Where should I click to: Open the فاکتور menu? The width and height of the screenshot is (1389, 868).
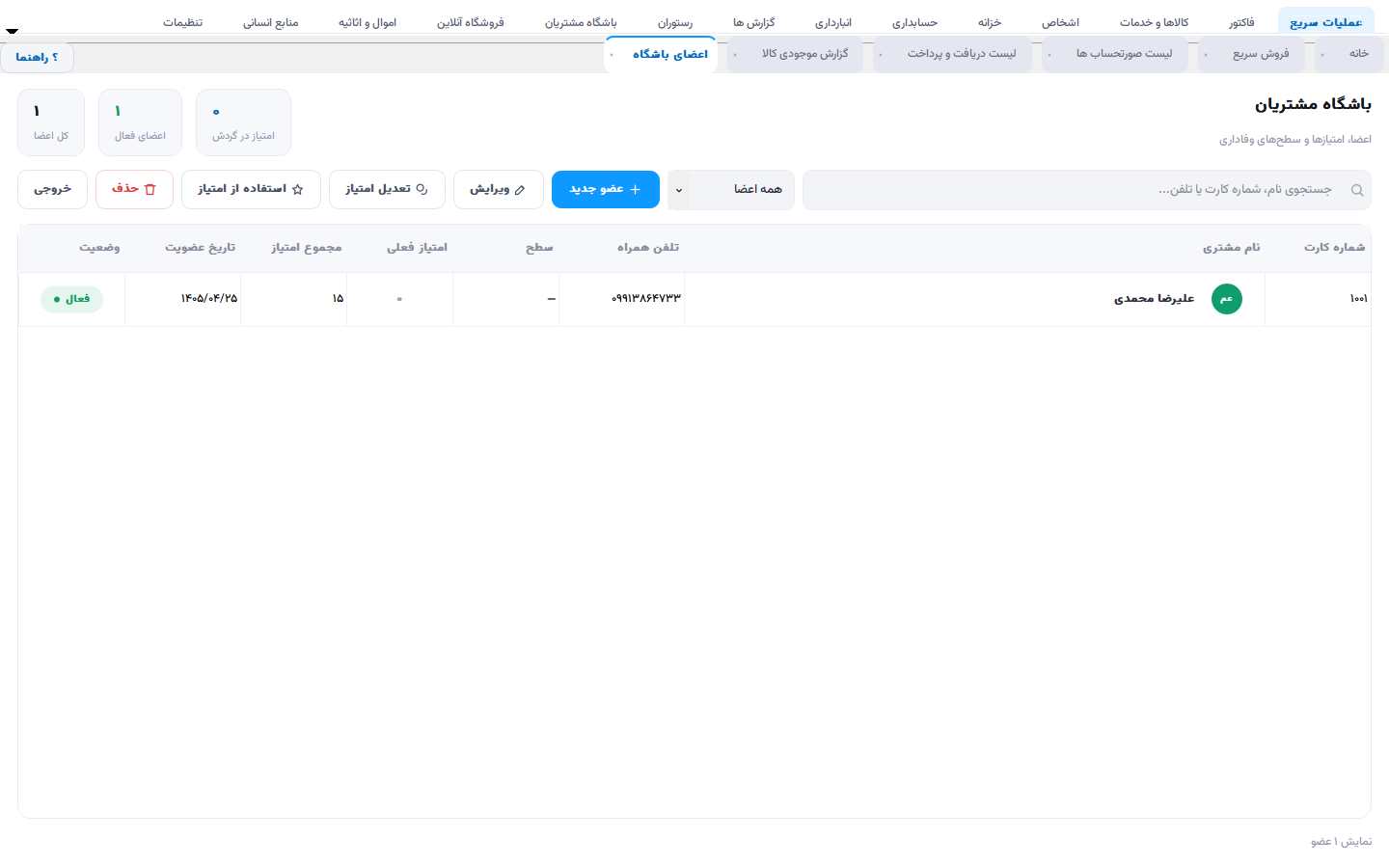click(x=1241, y=22)
